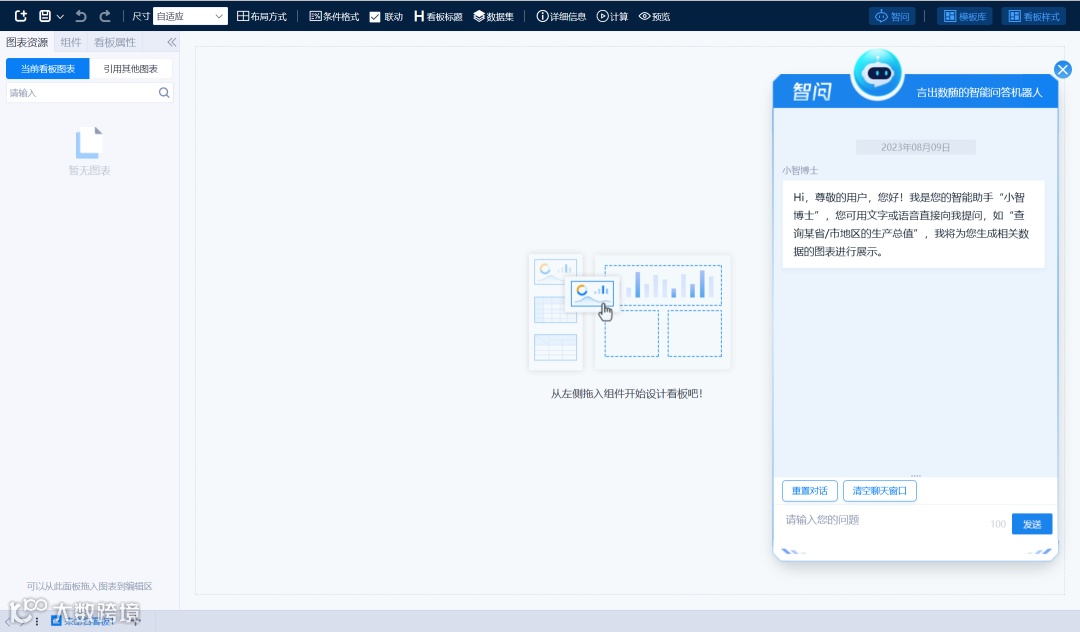
Task: Open the 数据集 dataset tool
Action: pyautogui.click(x=493, y=16)
